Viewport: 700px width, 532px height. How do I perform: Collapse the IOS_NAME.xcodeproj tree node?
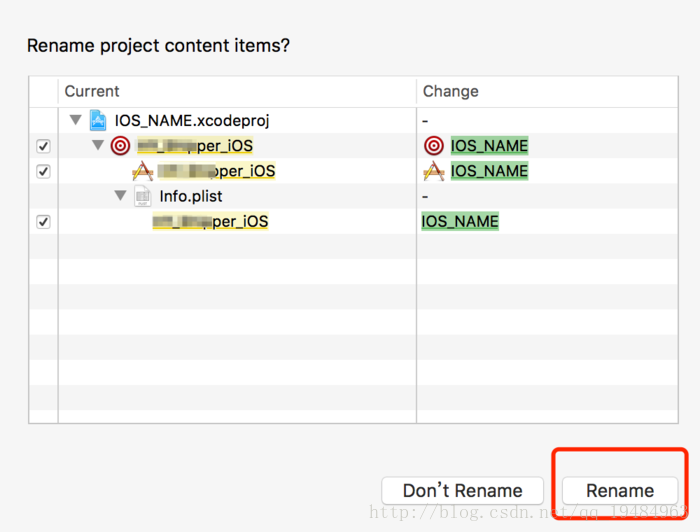click(75, 121)
